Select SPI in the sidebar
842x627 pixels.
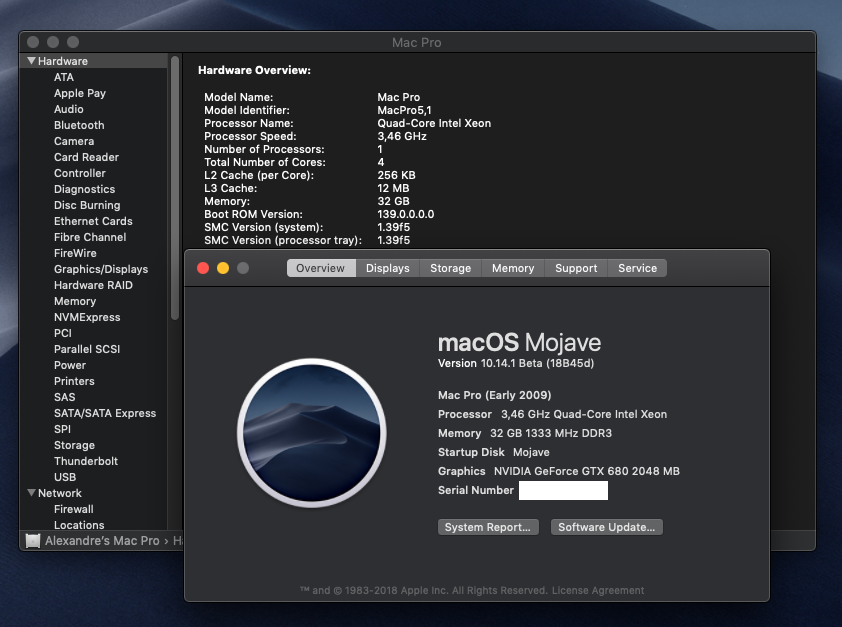pyautogui.click(x=62, y=429)
